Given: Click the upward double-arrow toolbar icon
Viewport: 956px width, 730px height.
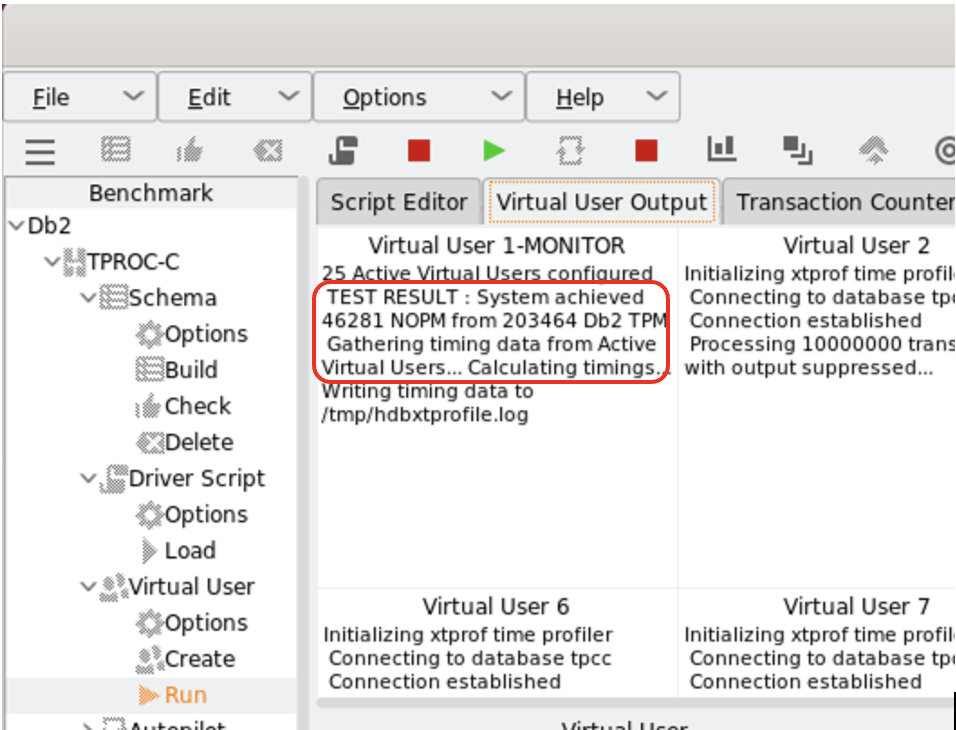Looking at the screenshot, I should coord(874,150).
